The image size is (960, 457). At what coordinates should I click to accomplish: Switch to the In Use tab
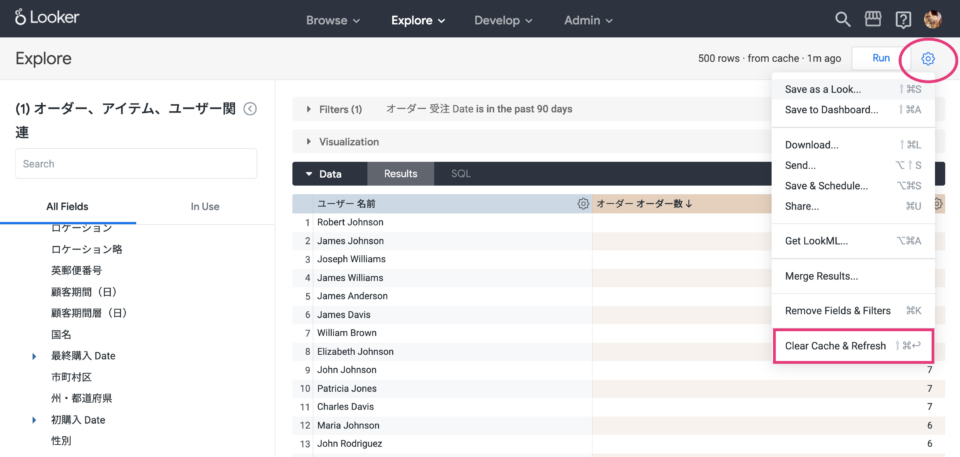204,206
